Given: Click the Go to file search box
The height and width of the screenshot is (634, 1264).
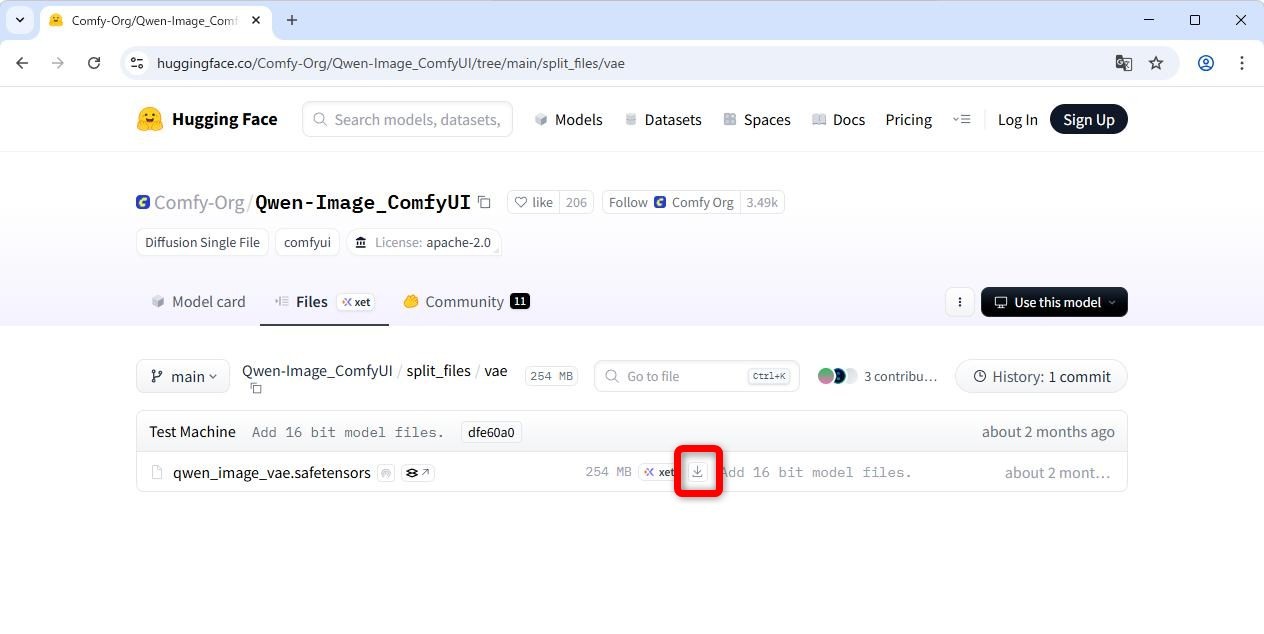Looking at the screenshot, I should (697, 376).
